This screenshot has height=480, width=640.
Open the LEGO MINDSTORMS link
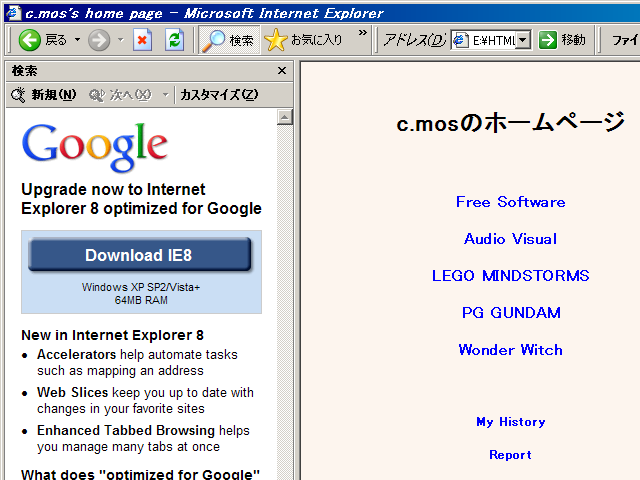(511, 276)
